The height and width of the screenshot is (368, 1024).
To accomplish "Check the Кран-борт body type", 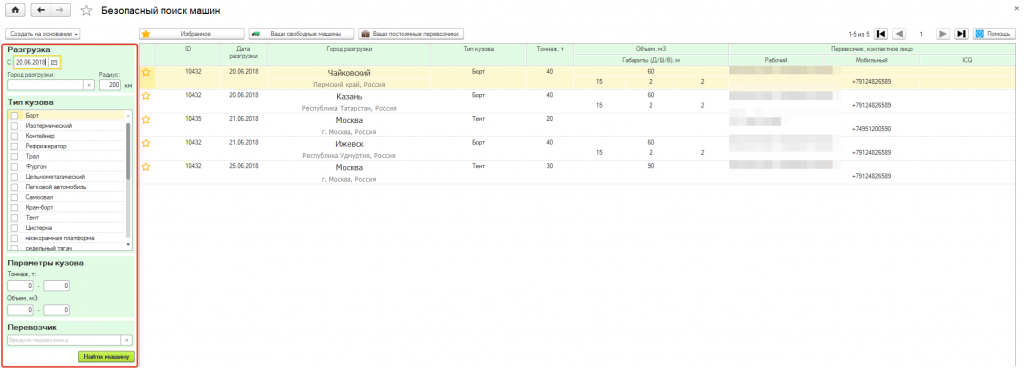I will pyautogui.click(x=14, y=207).
